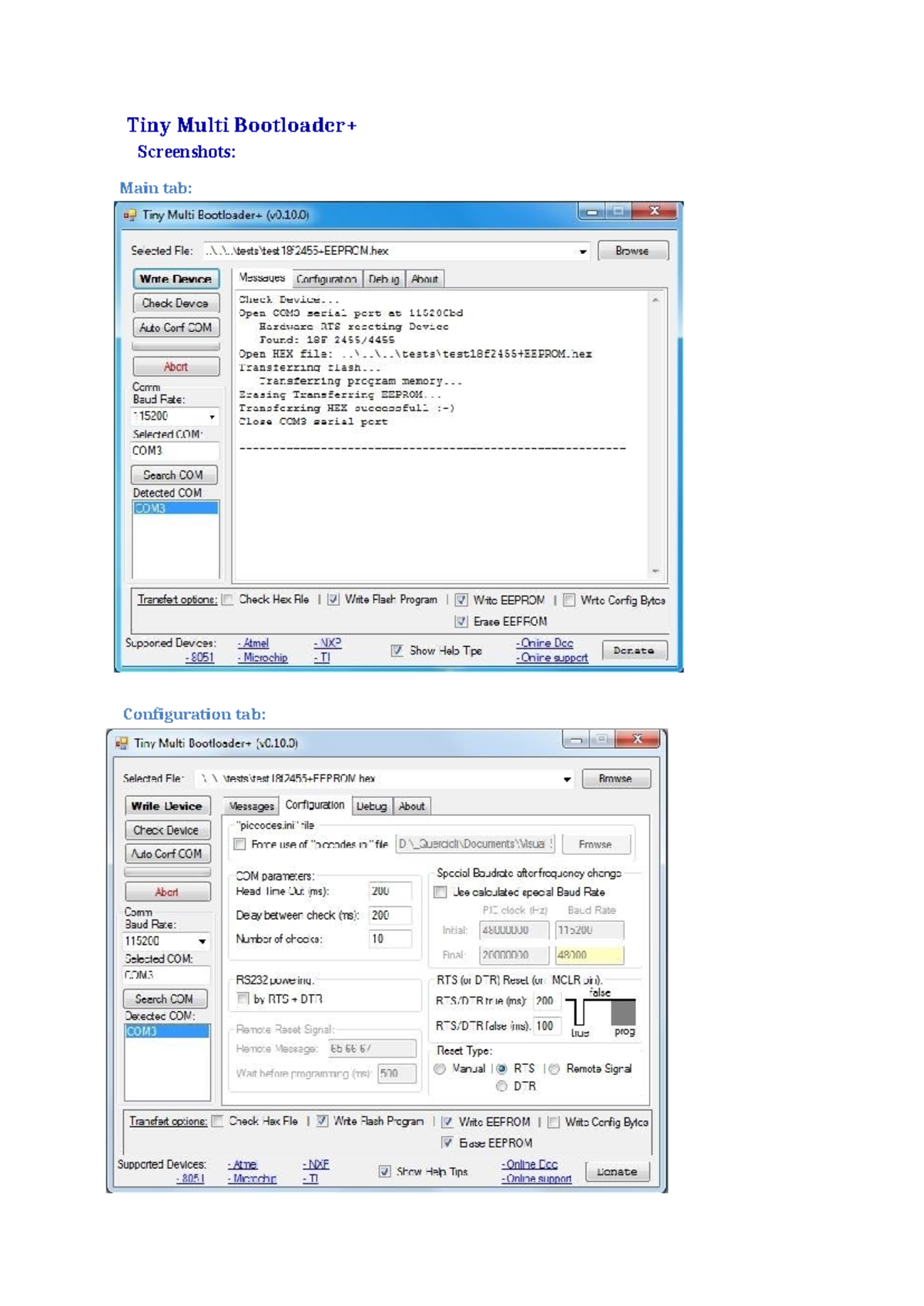Viewport: 924px width, 1306px height.
Task: Click the Delay between check (ms) field
Action: tap(390, 916)
